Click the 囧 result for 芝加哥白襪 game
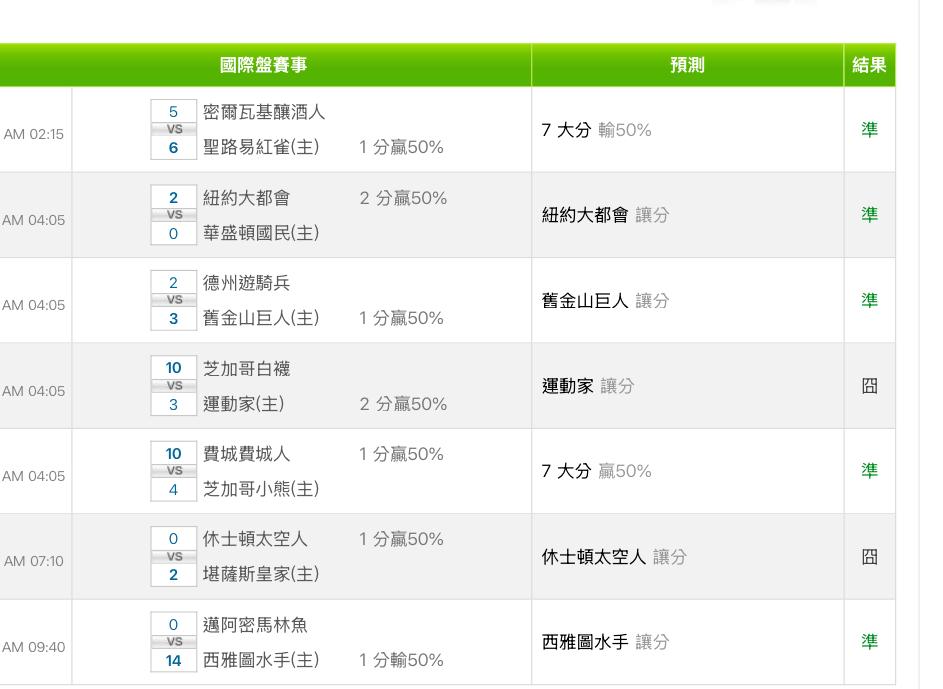Image resolution: width=943 pixels, height=689 pixels. [x=870, y=386]
